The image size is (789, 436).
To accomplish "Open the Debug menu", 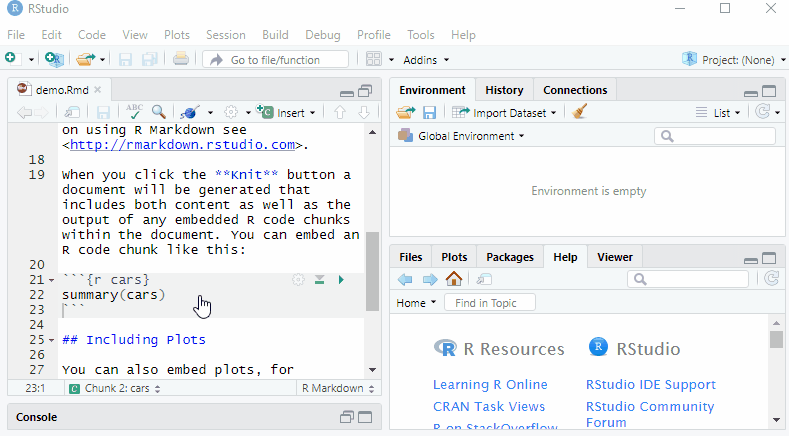I will pos(323,35).
